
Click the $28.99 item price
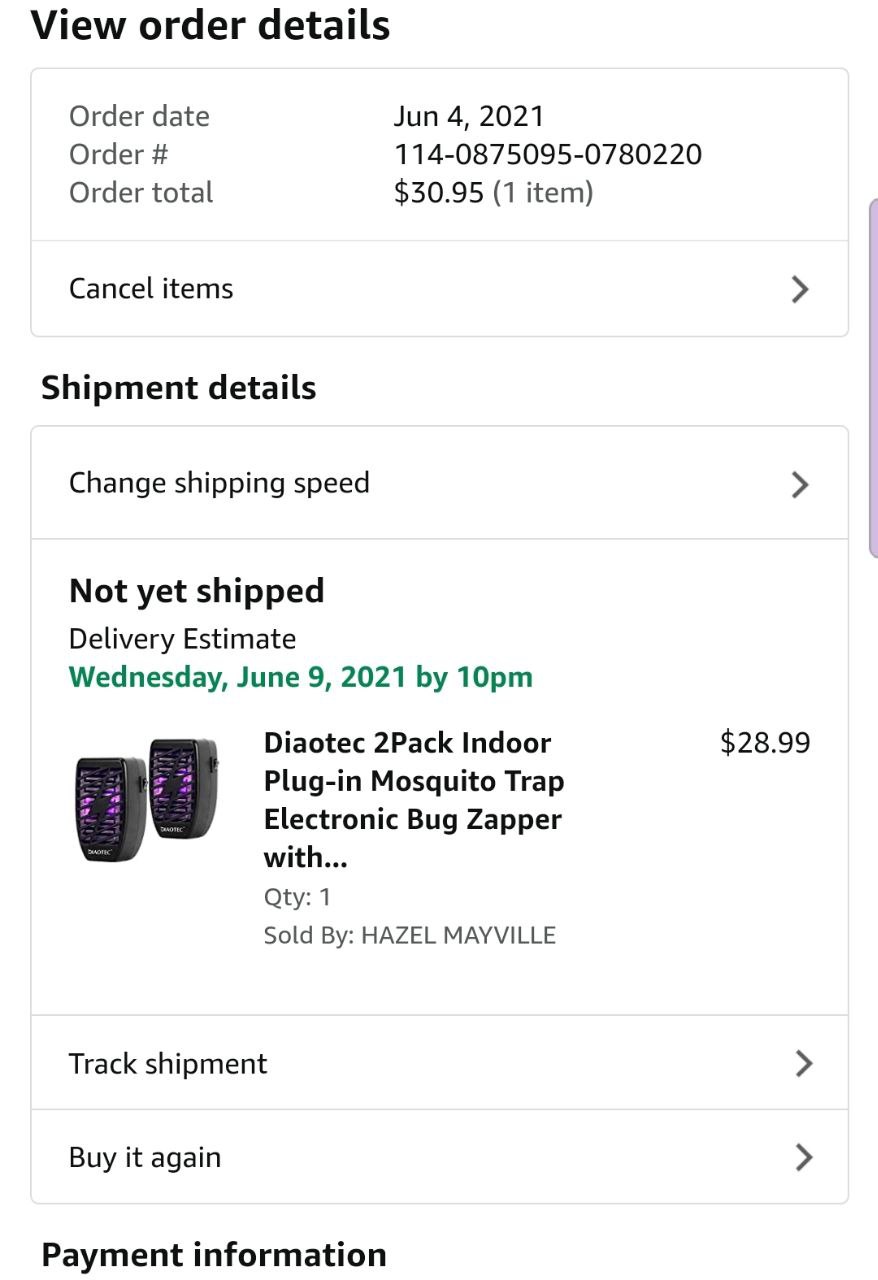coord(765,743)
